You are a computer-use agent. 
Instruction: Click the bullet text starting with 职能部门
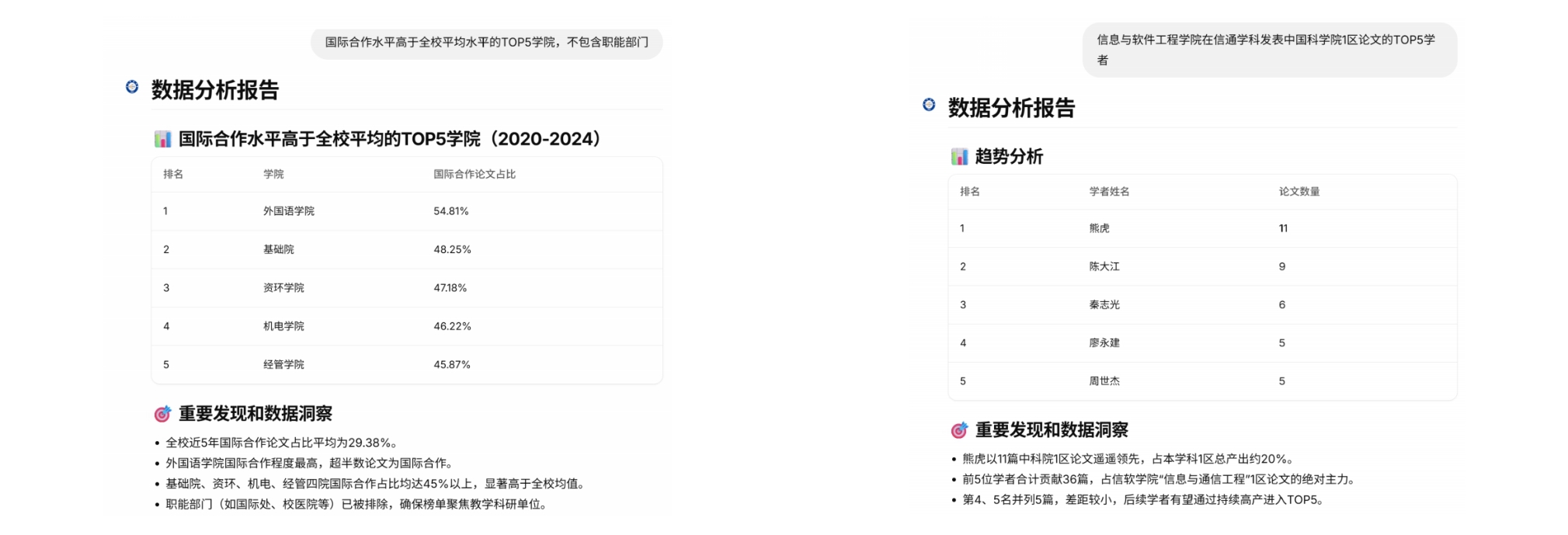click(x=357, y=504)
